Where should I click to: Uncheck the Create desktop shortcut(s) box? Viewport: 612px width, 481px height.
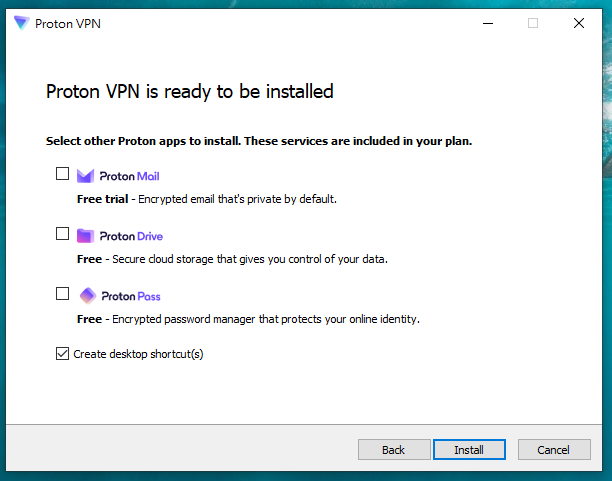pos(63,353)
